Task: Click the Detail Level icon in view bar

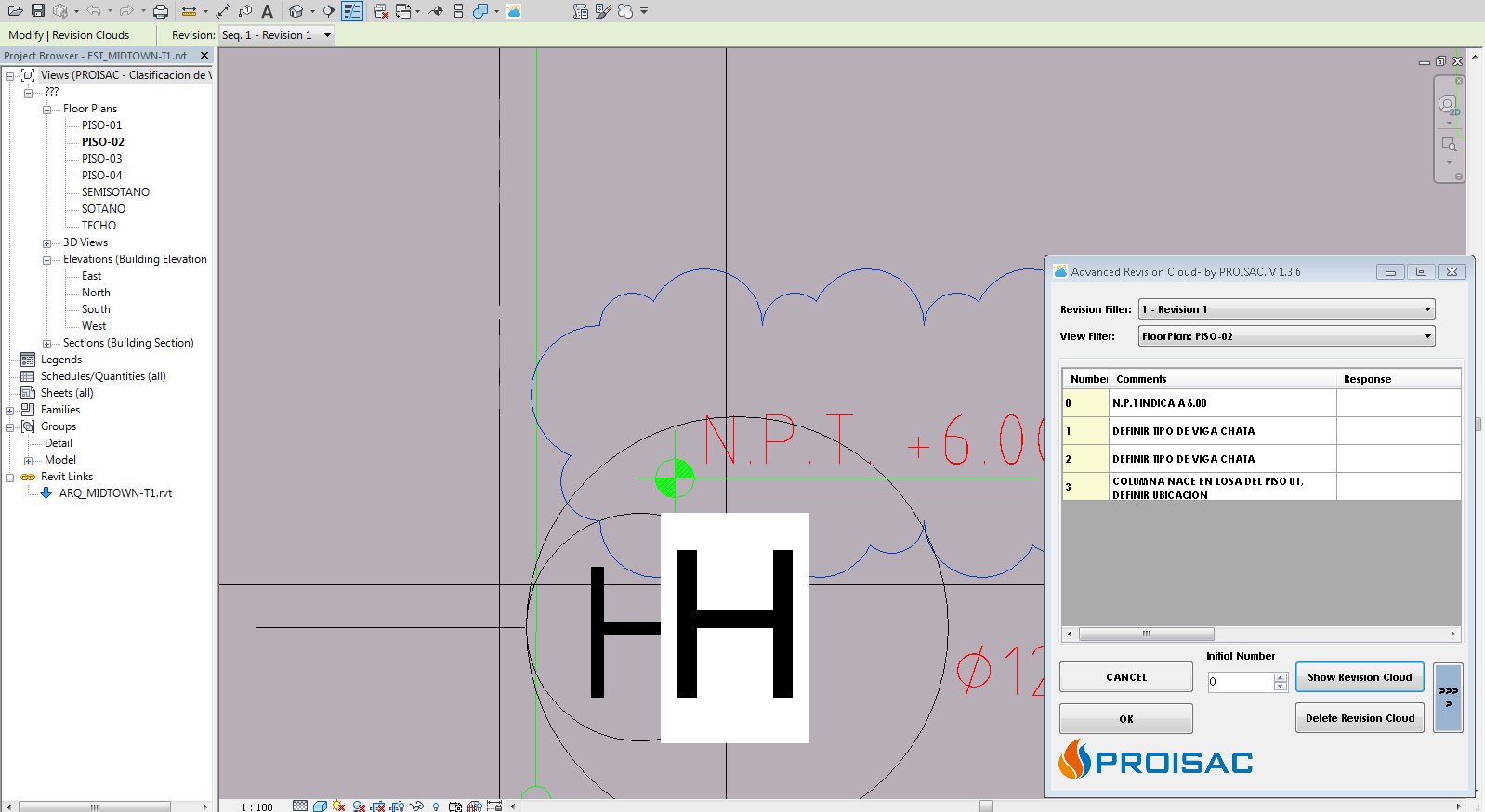Action: (x=300, y=805)
